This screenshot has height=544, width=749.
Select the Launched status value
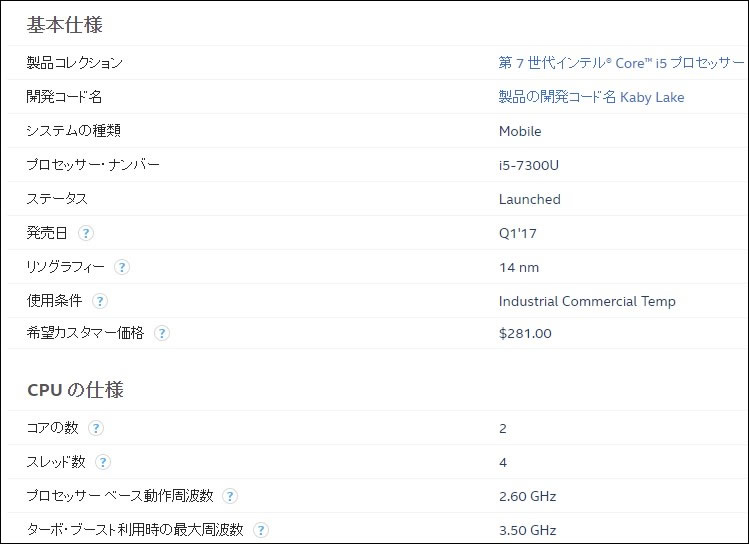[x=529, y=199]
